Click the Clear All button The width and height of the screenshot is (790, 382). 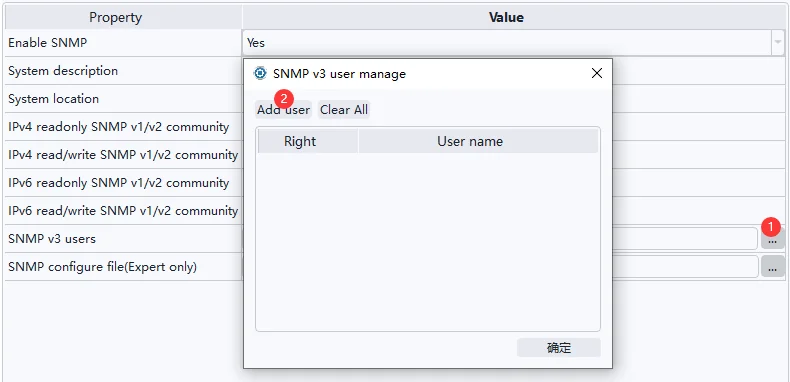(344, 109)
